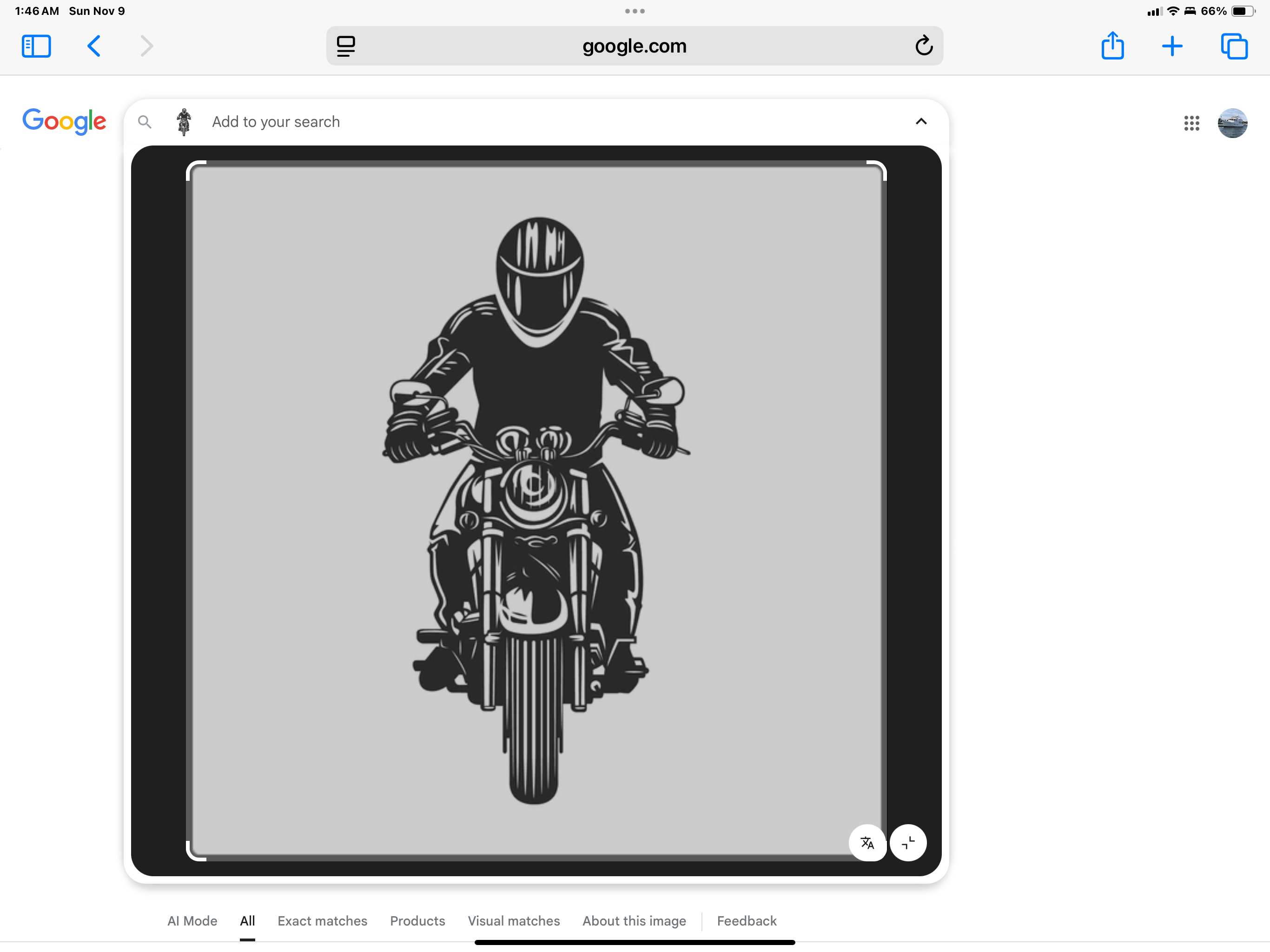The height and width of the screenshot is (952, 1270).
Task: Click the Feedback link
Action: click(747, 920)
